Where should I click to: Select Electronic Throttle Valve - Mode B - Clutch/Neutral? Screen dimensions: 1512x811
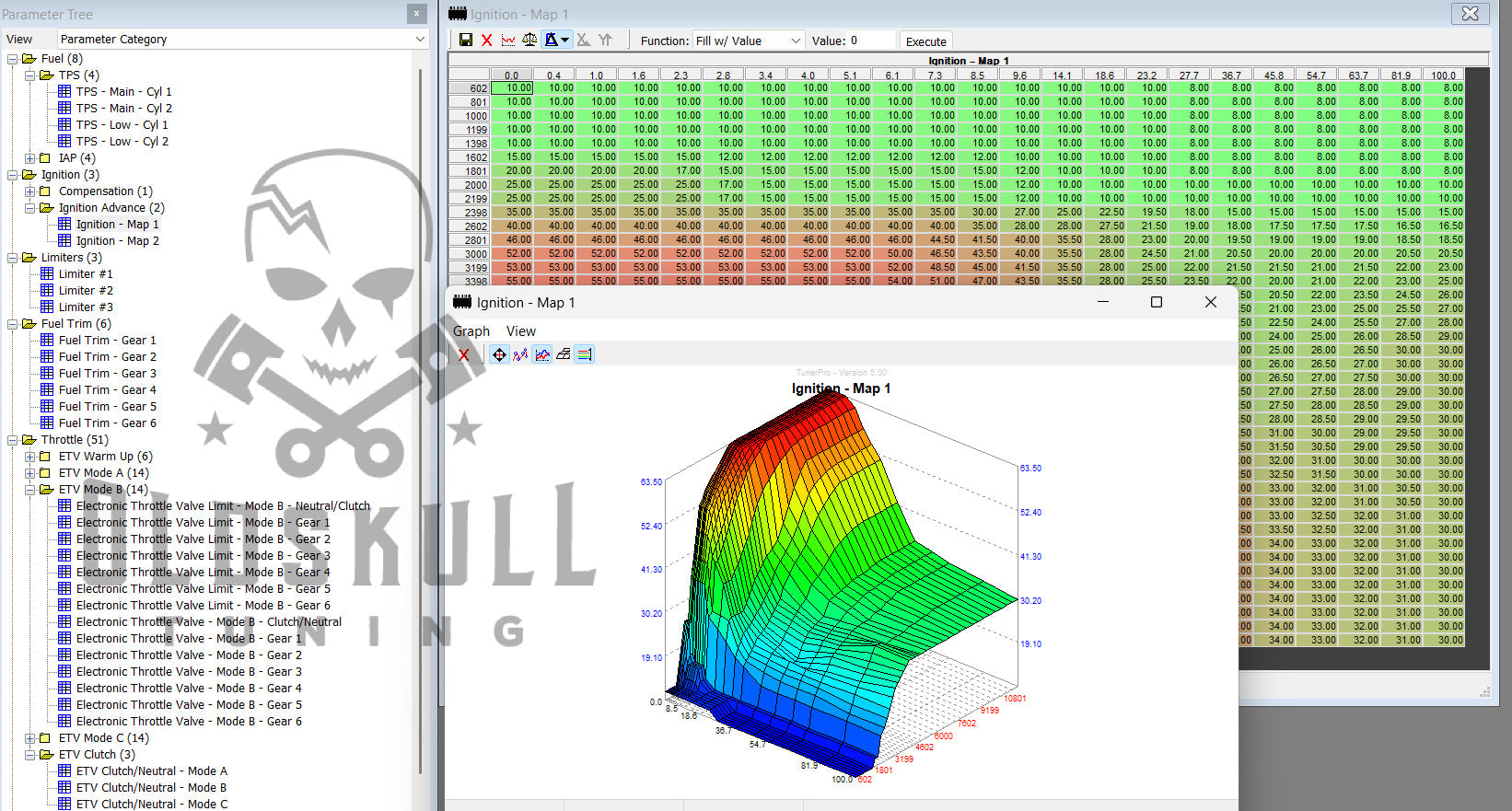tap(208, 621)
